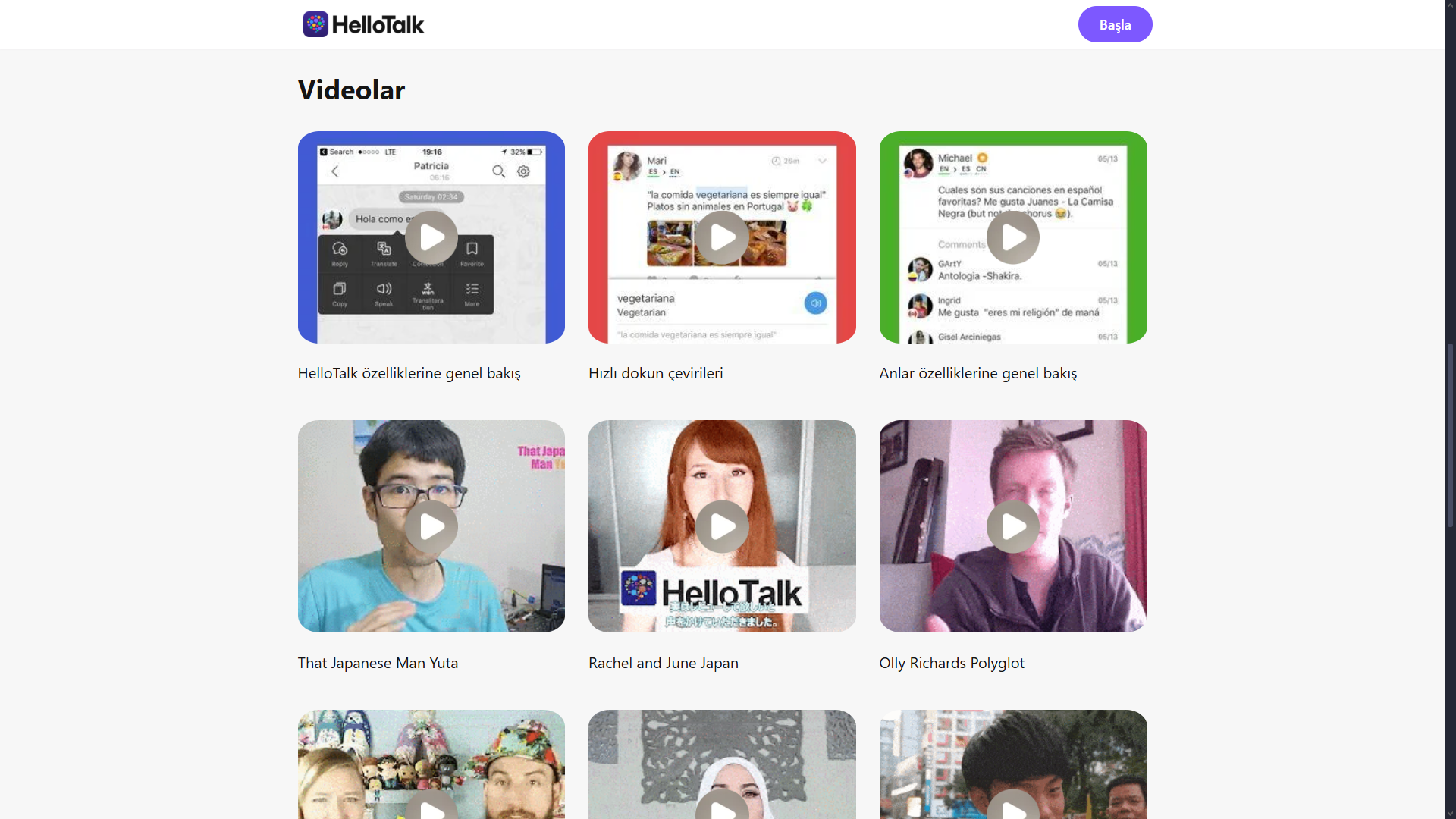Click the Rachel and June Japan caption
1456x819 pixels.
[663, 663]
